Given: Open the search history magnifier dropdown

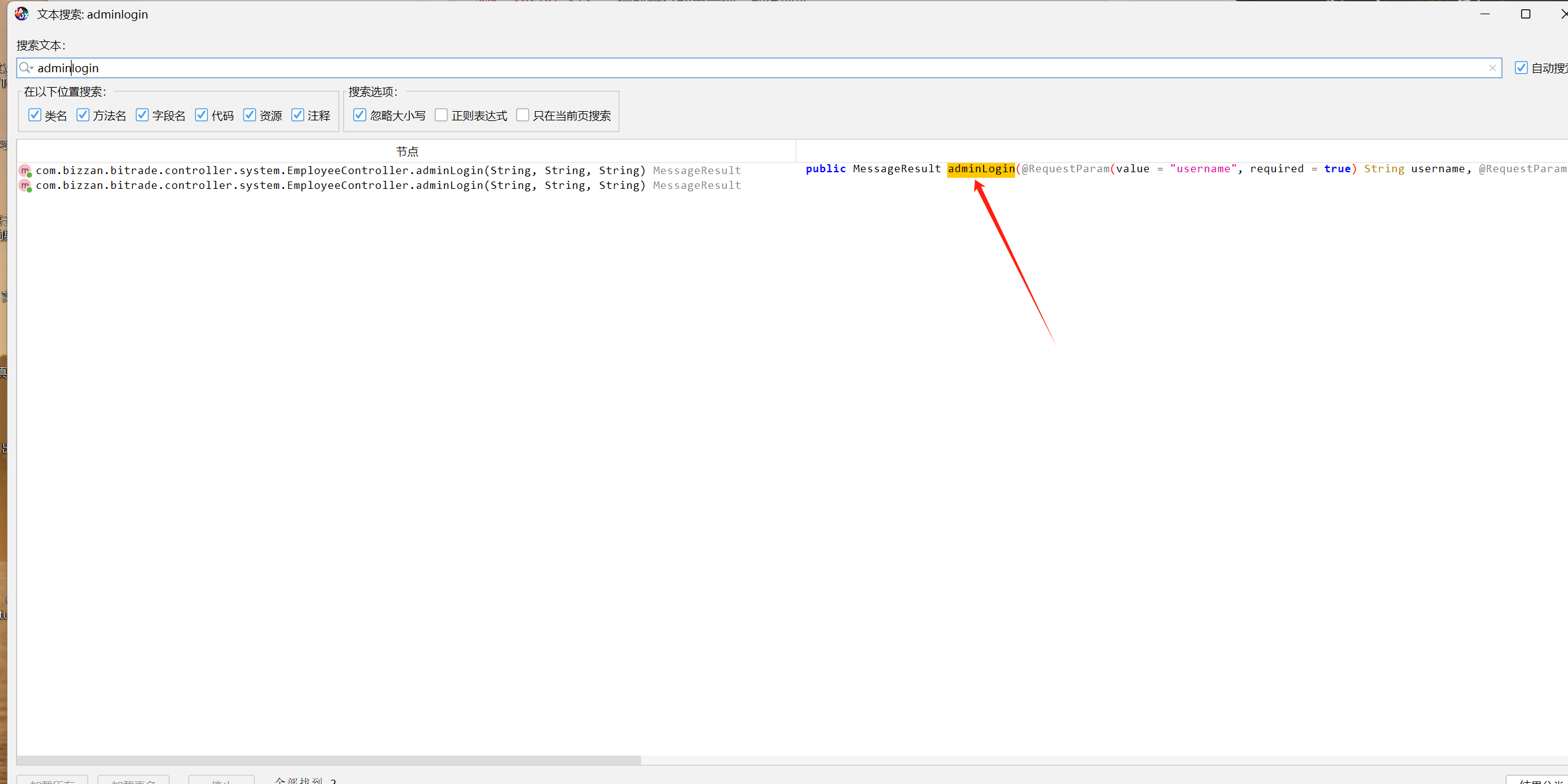Looking at the screenshot, I should point(25,68).
